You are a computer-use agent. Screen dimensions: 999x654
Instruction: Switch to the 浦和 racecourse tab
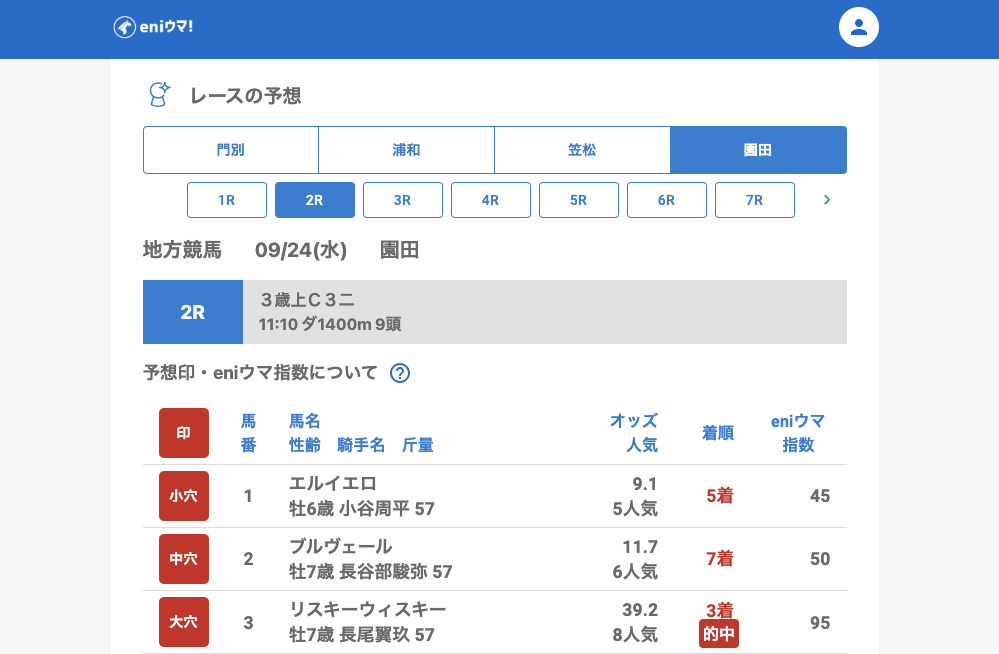pyautogui.click(x=406, y=150)
